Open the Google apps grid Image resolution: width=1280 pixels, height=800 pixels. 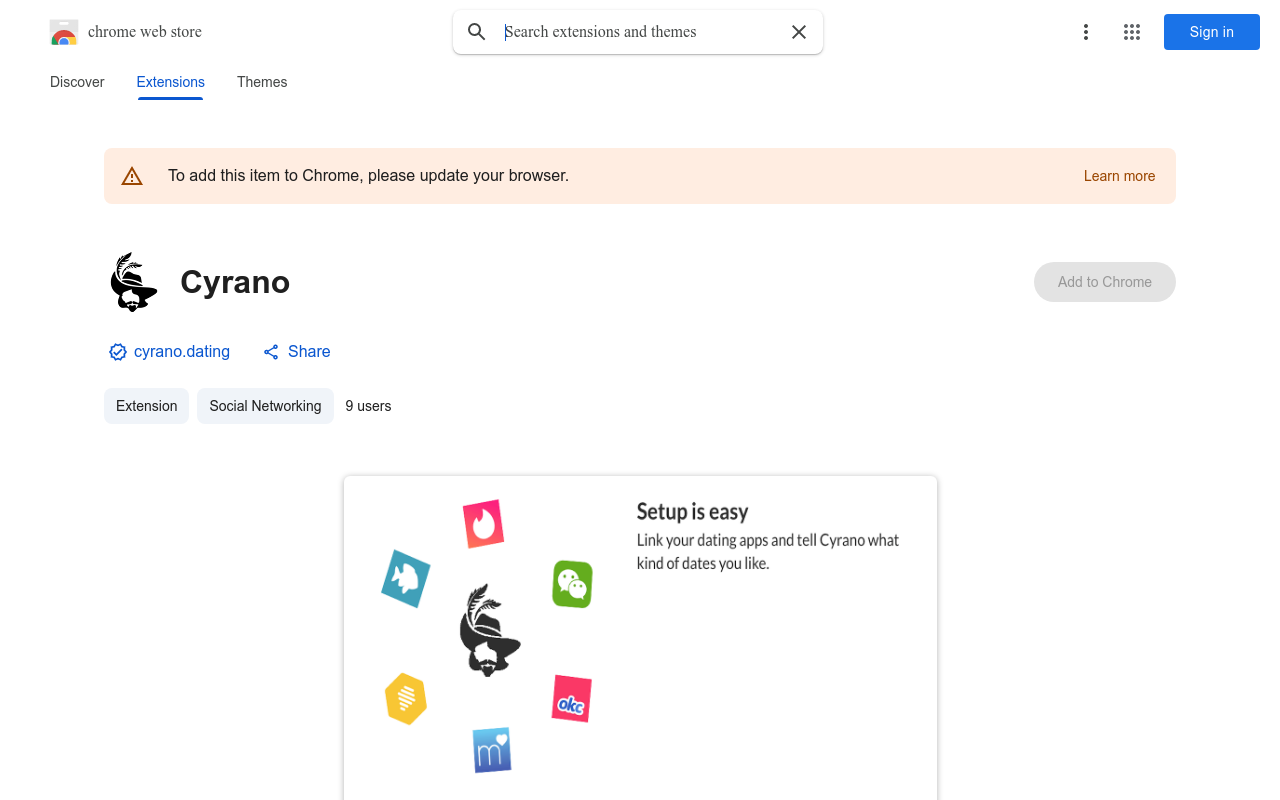coord(1132,32)
